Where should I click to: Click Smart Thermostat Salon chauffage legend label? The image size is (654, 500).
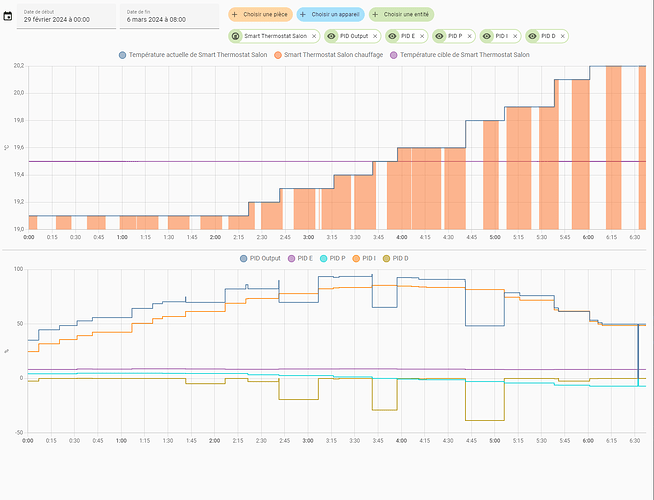[333, 55]
